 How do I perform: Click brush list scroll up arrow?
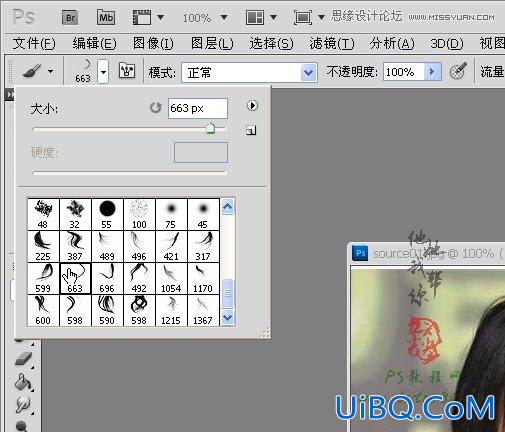pos(227,207)
